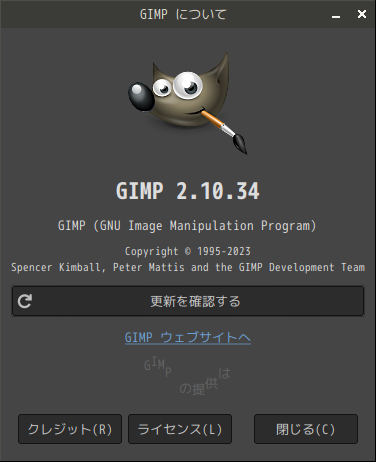Click the GIMP について title bar text
This screenshot has width=376, height=462.
point(183,14)
